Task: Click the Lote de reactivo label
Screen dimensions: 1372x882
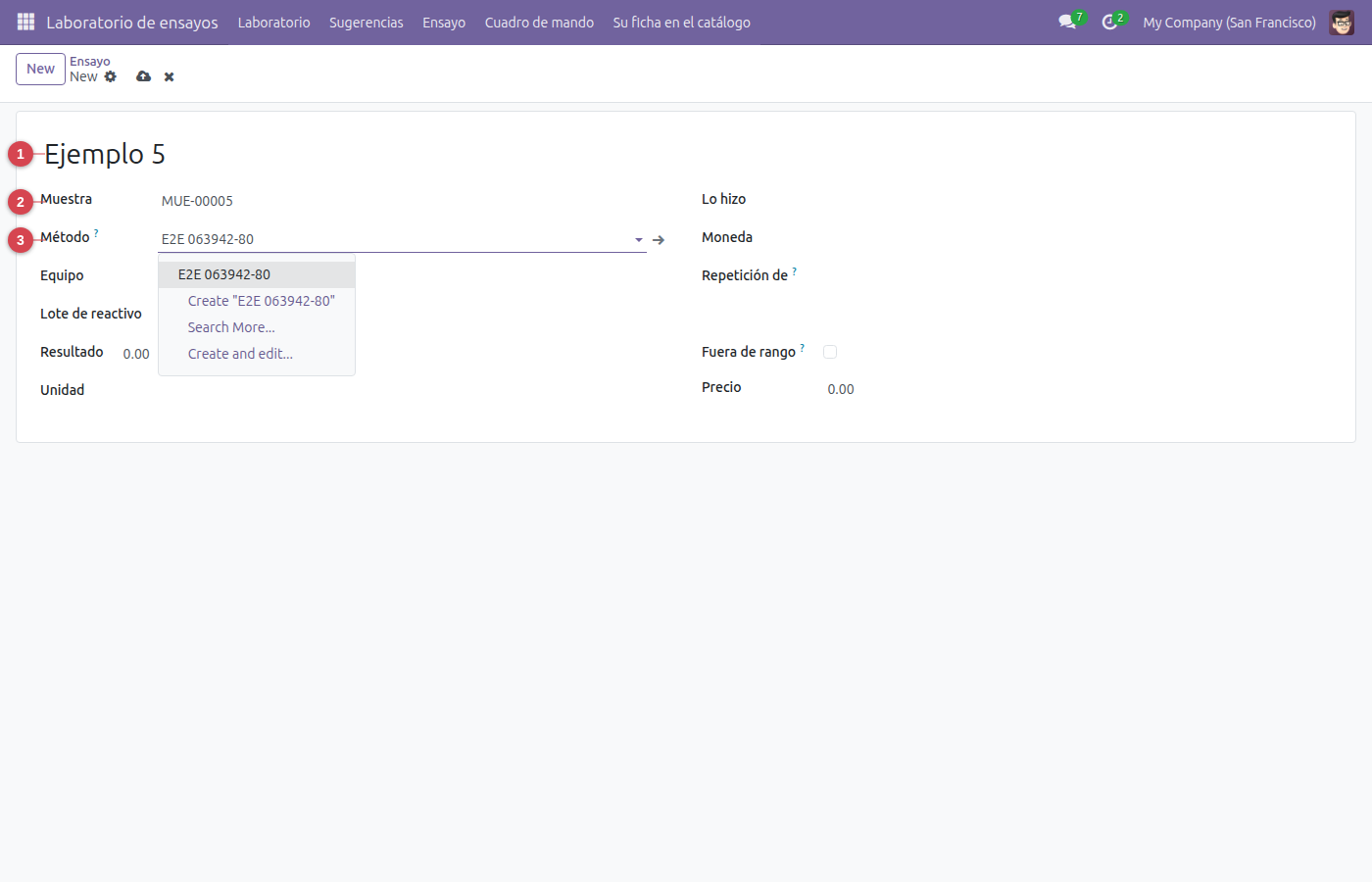Action: tap(91, 314)
